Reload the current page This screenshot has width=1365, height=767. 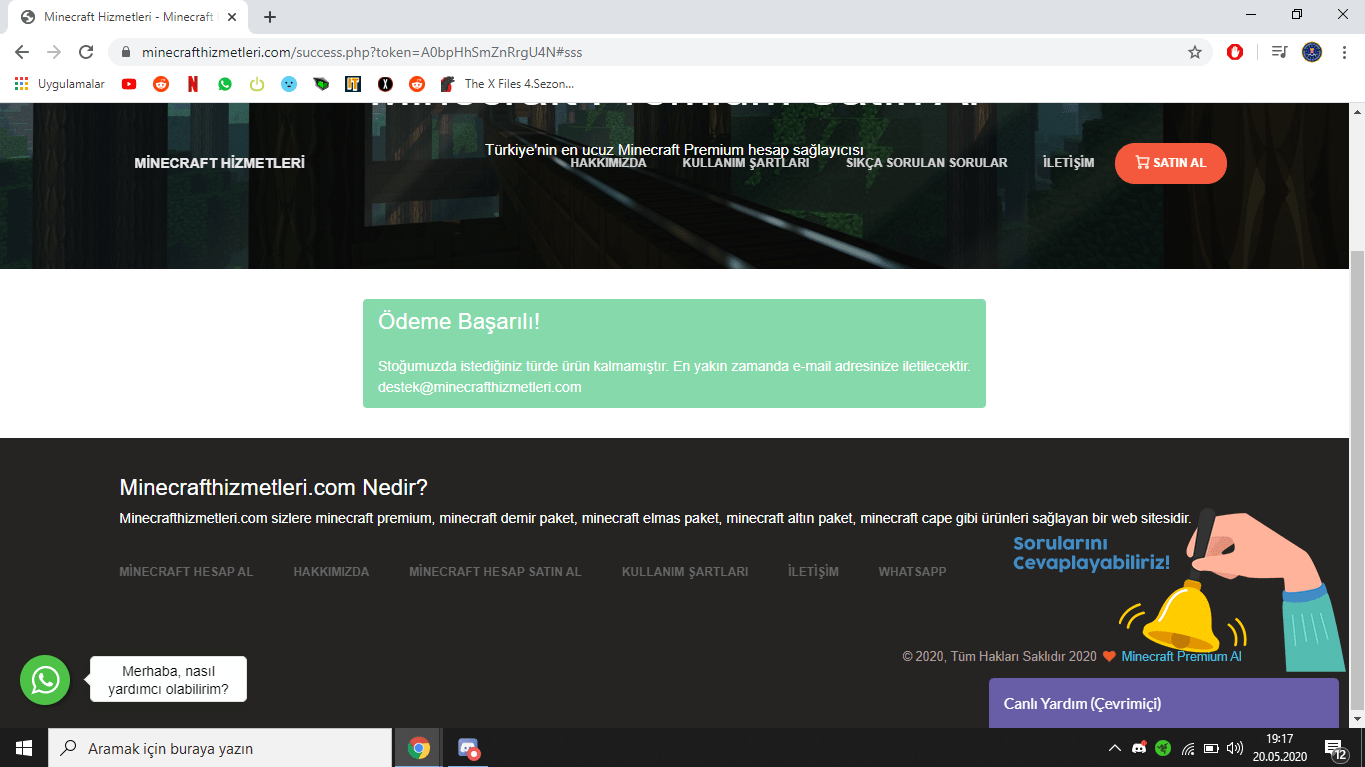[x=86, y=52]
